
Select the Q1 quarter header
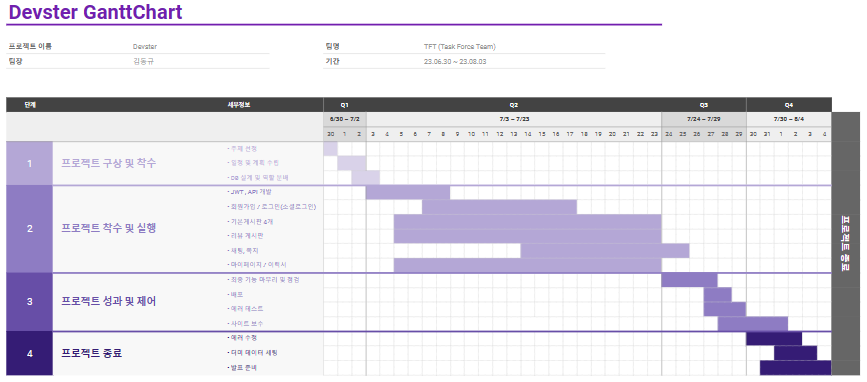[x=344, y=104]
